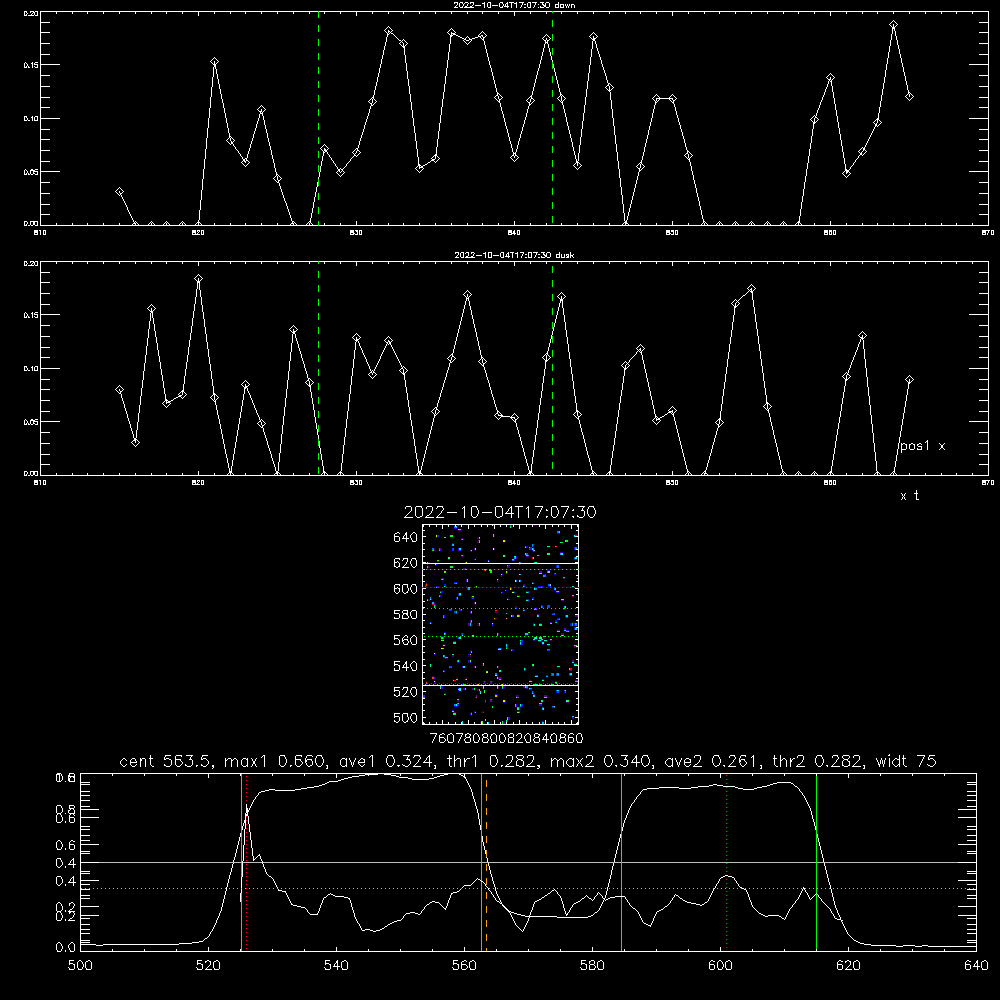
Task: Click the green line just left of orange dashes
Action: [481, 862]
